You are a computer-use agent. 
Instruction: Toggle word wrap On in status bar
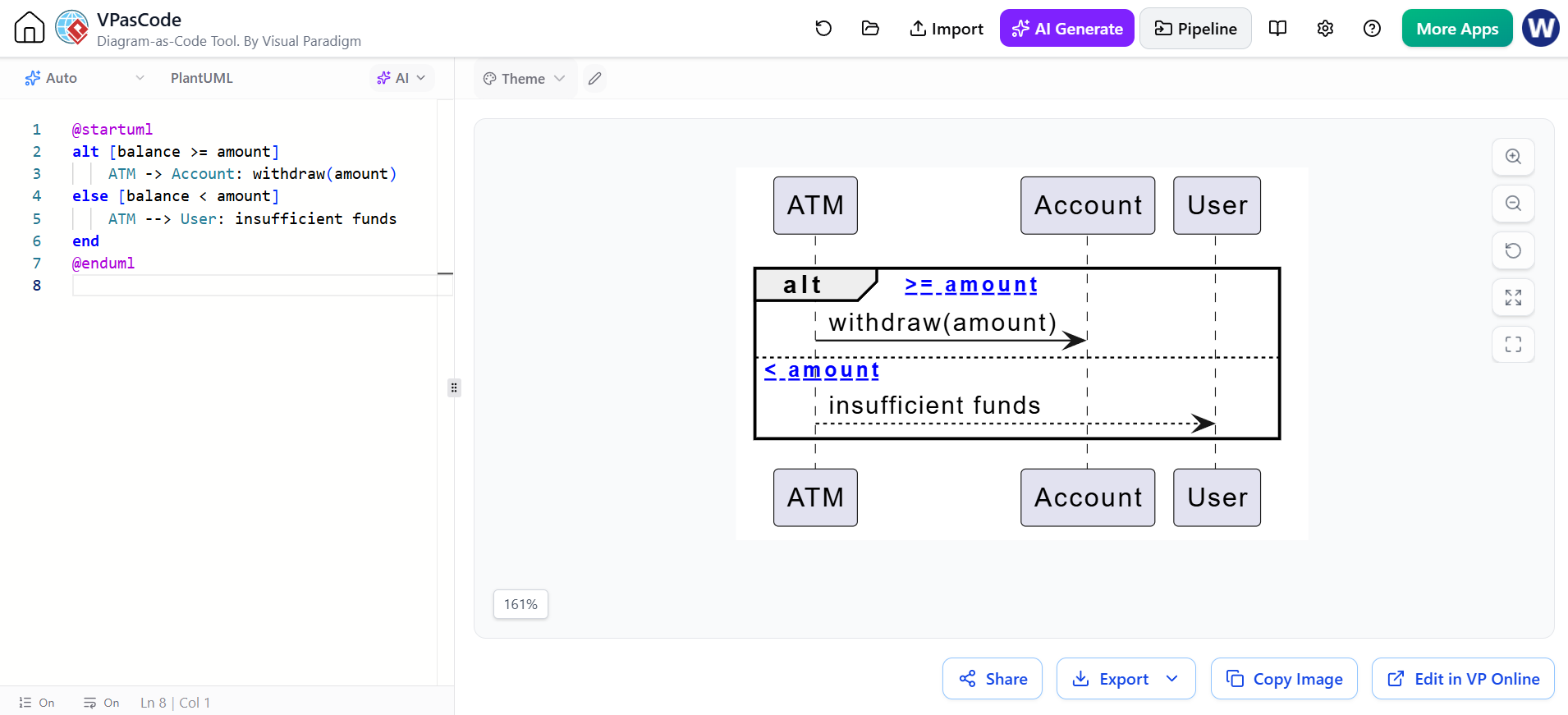[x=101, y=703]
